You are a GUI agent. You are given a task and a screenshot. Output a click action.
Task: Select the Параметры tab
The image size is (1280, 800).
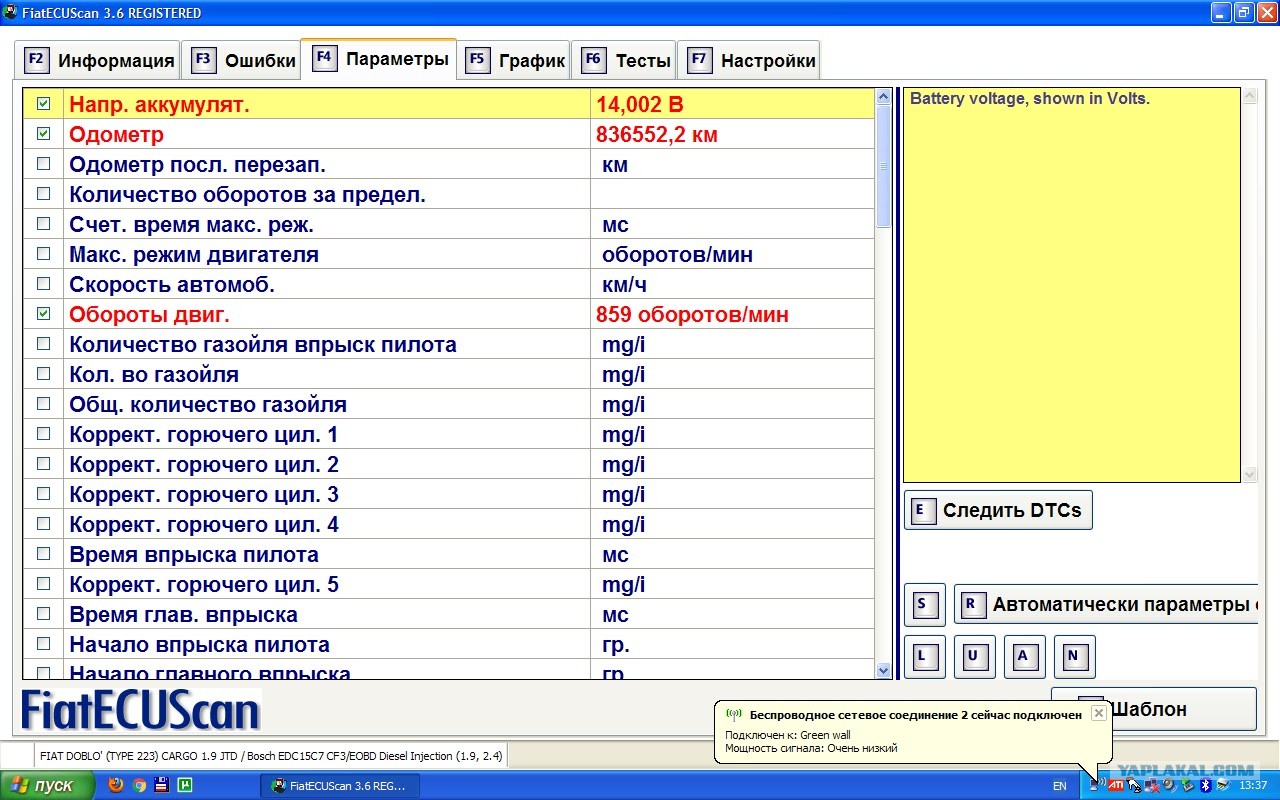click(x=379, y=58)
